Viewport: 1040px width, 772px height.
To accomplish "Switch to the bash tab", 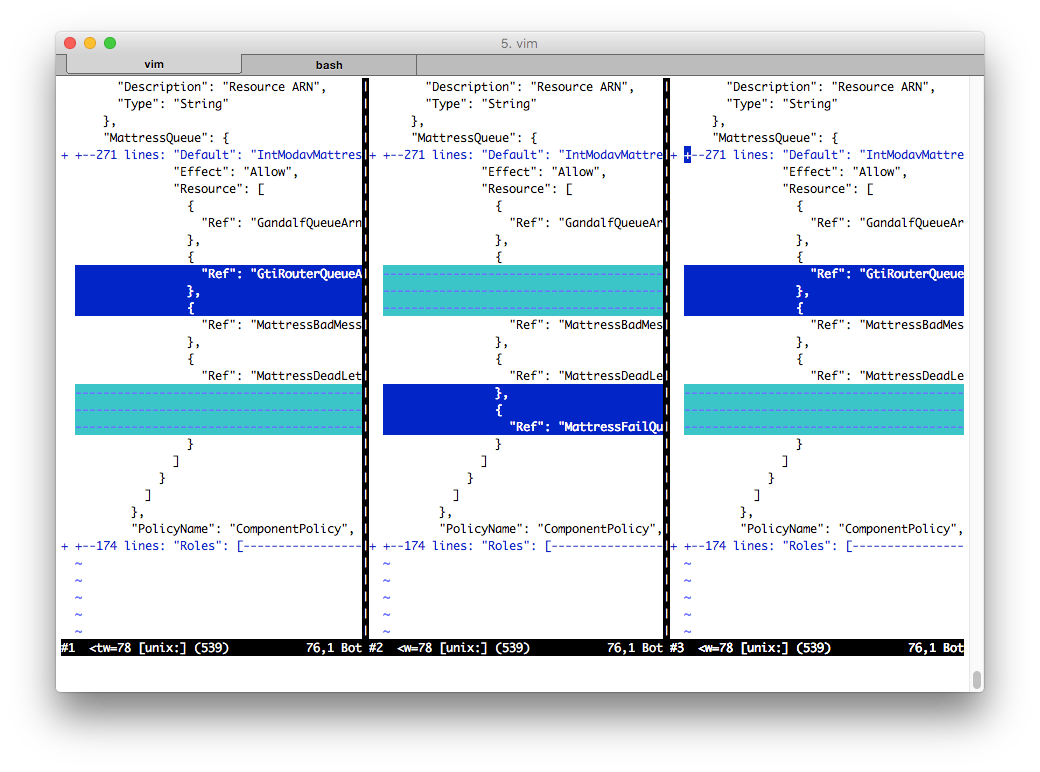I will coord(329,65).
